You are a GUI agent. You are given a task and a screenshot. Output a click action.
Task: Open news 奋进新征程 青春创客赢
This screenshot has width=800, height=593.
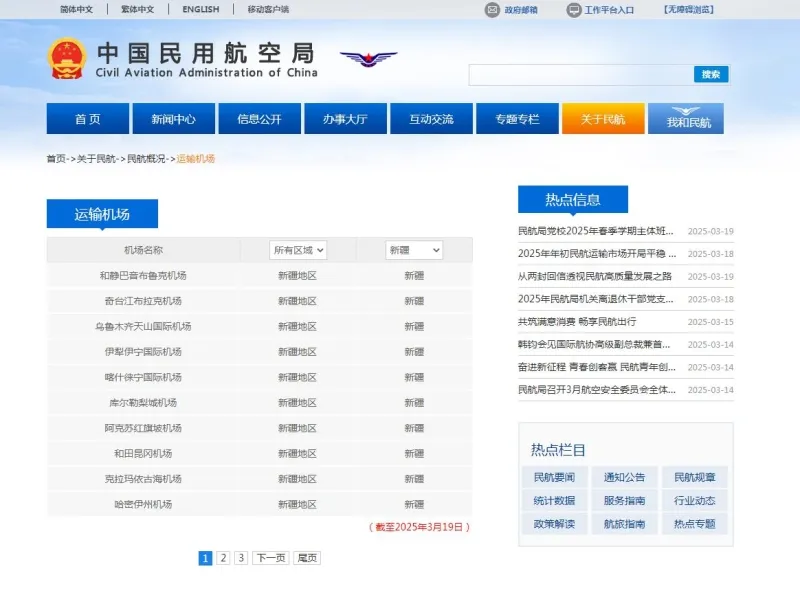click(x=596, y=367)
